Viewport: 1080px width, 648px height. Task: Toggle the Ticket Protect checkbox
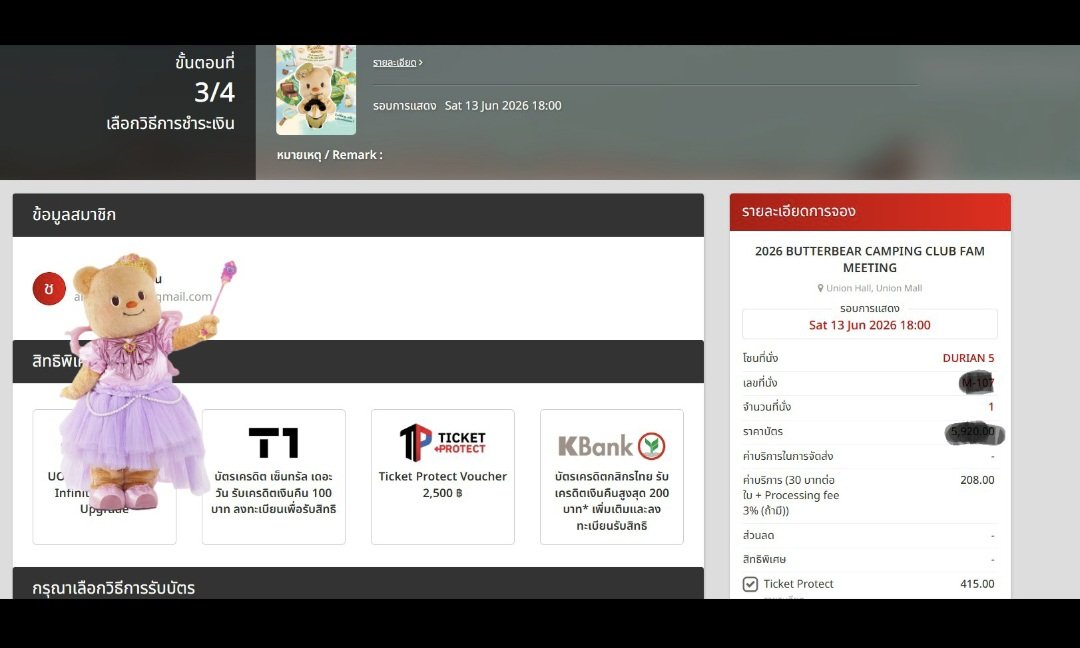(750, 584)
